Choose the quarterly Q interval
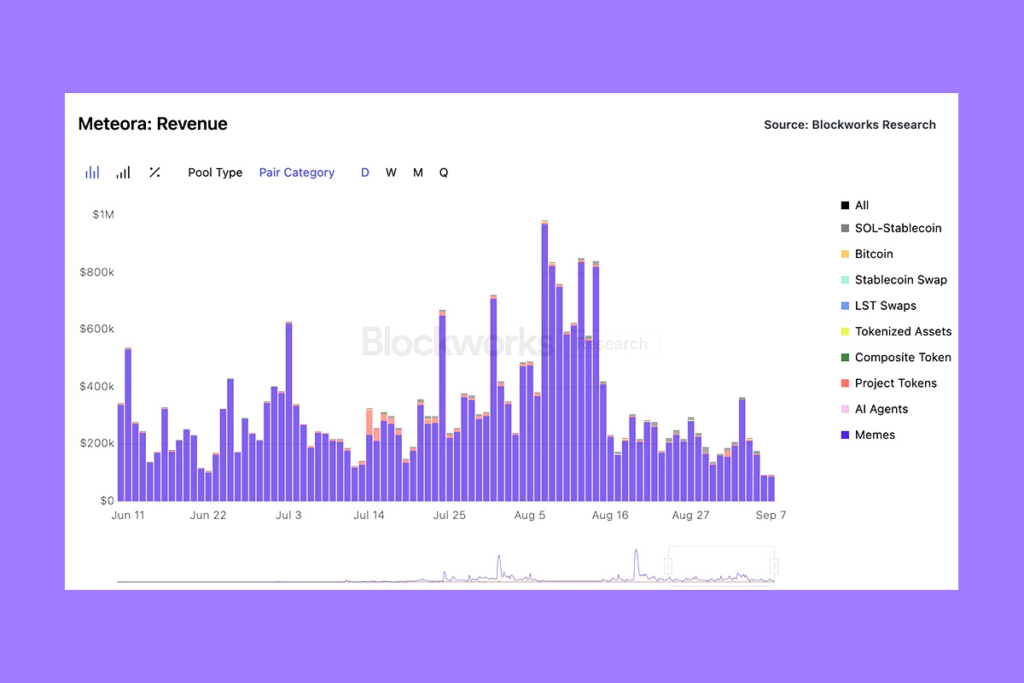The height and width of the screenshot is (683, 1024). click(x=443, y=172)
